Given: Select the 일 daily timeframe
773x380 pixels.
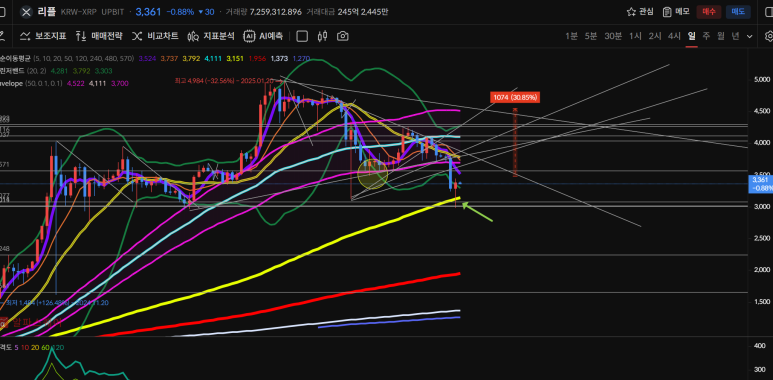Looking at the screenshot, I should pos(692,36).
